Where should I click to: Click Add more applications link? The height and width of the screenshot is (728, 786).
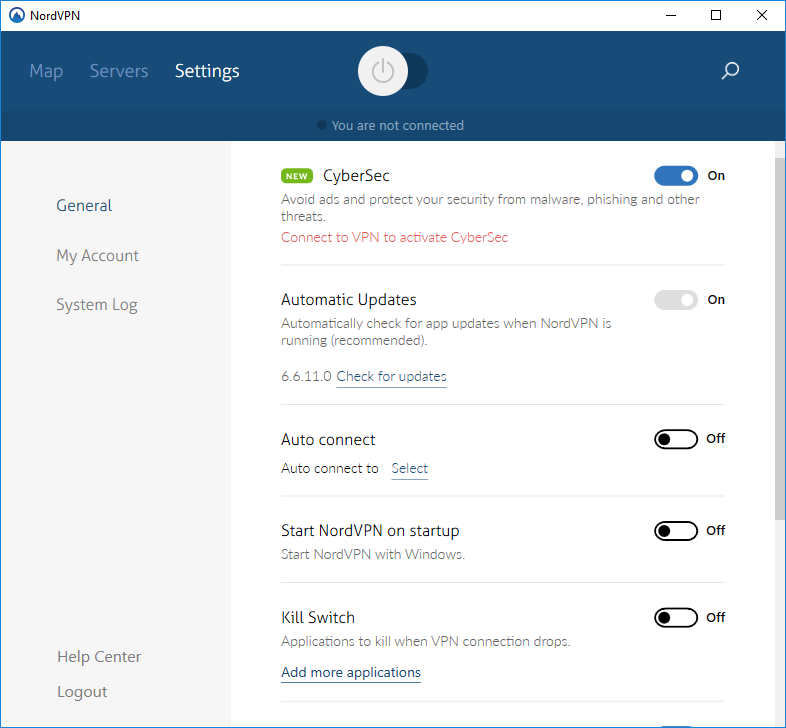(x=351, y=672)
